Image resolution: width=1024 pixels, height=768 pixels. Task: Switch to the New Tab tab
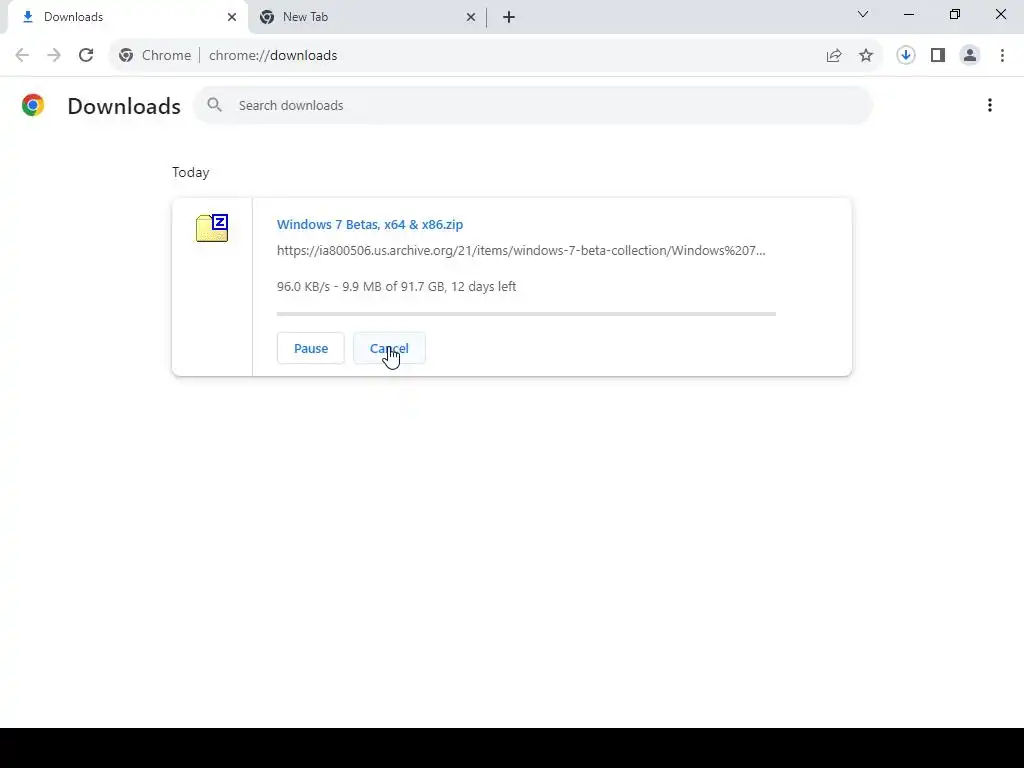click(x=367, y=17)
